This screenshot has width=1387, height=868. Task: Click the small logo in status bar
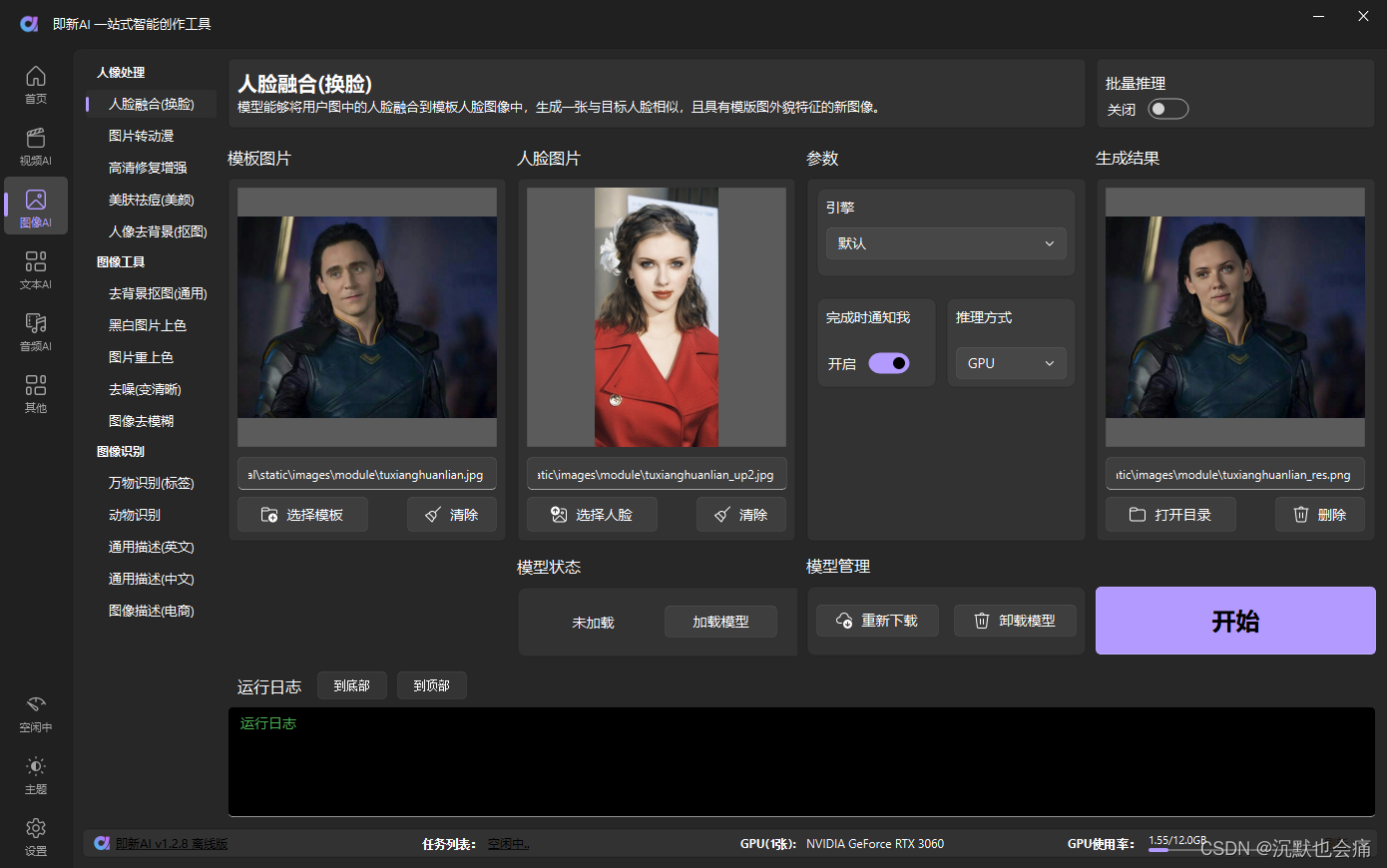coord(102,844)
